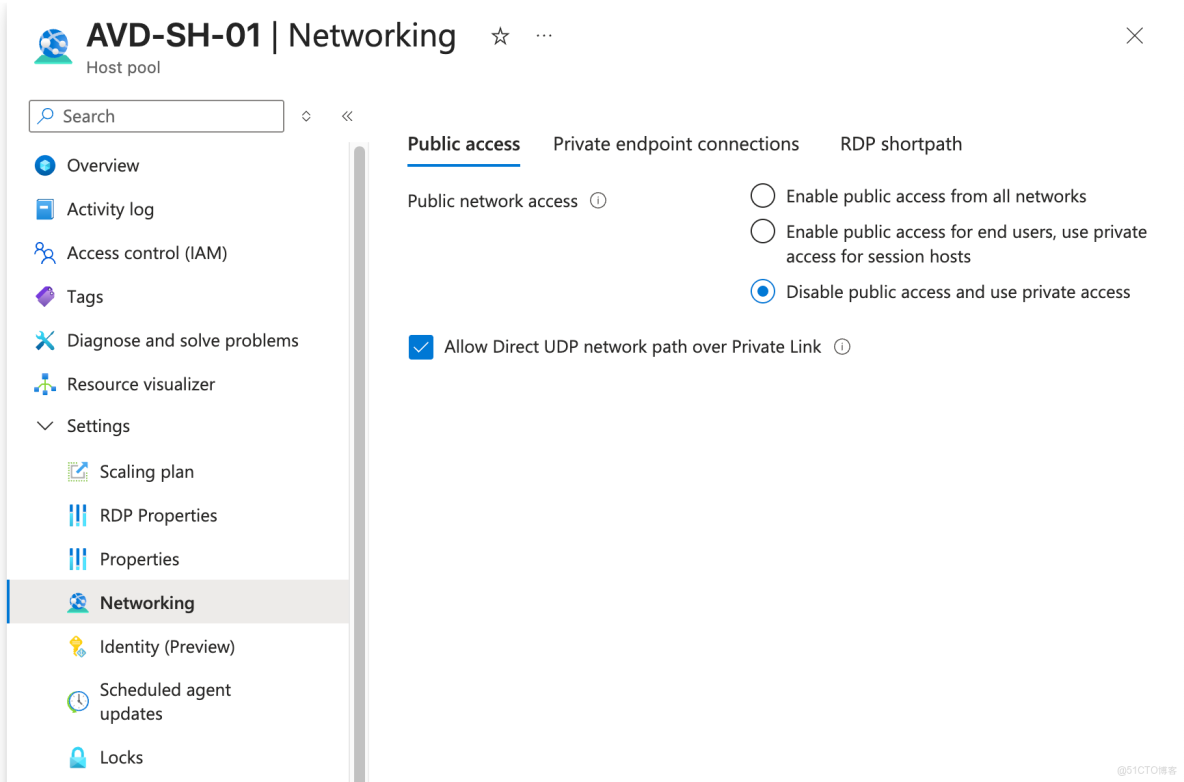Open Diagnose and solve problems icon

[x=45, y=340]
